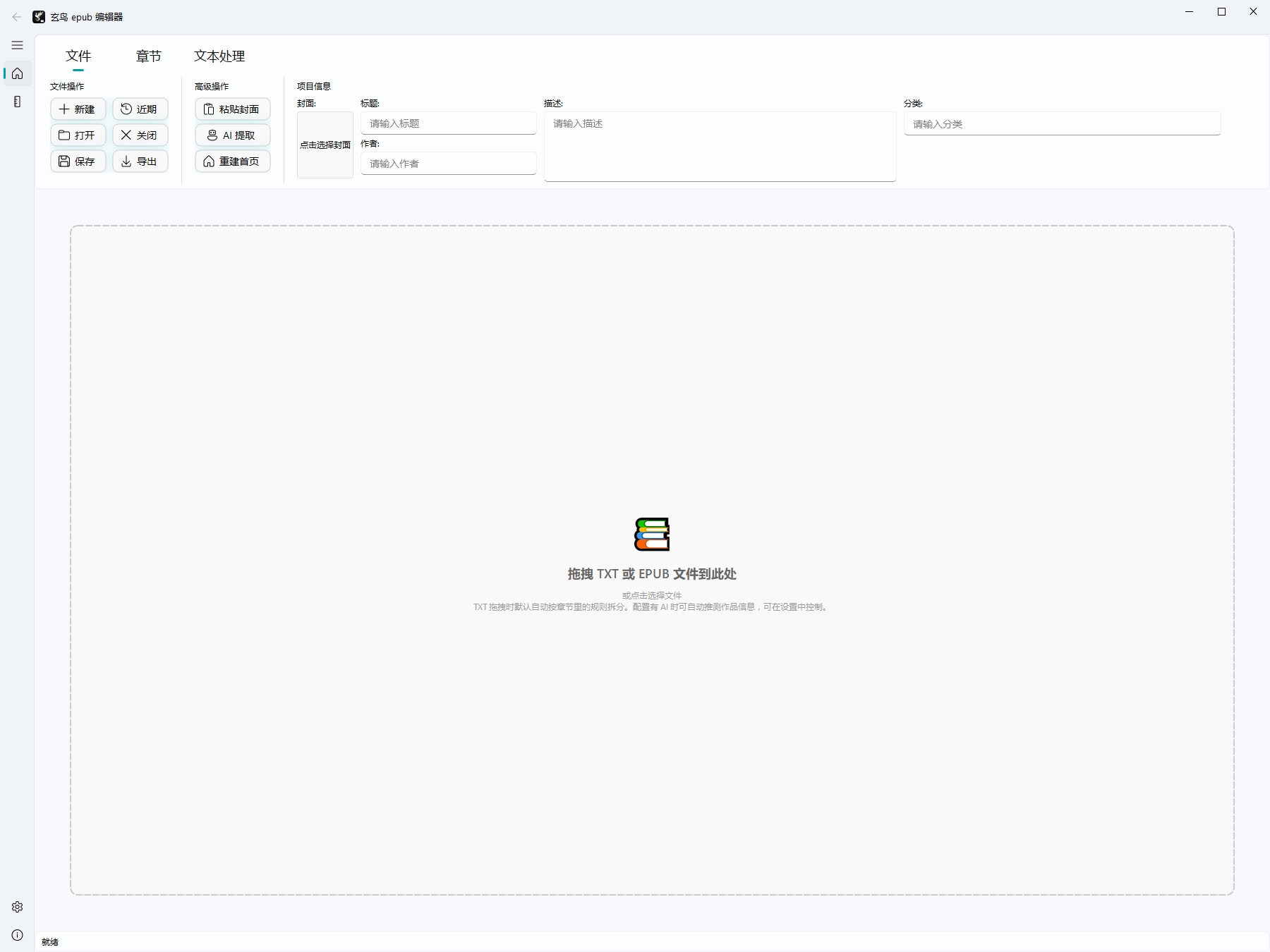Run AI 提取 metadata extraction
This screenshot has width=1270, height=952.
tap(232, 135)
